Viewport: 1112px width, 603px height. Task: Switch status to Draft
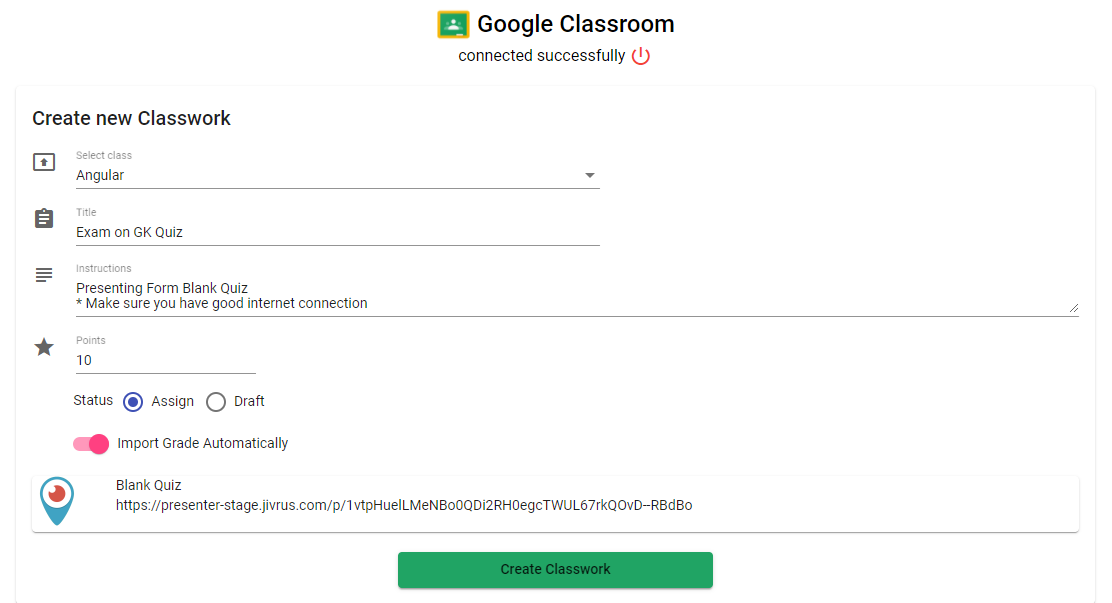(216, 401)
